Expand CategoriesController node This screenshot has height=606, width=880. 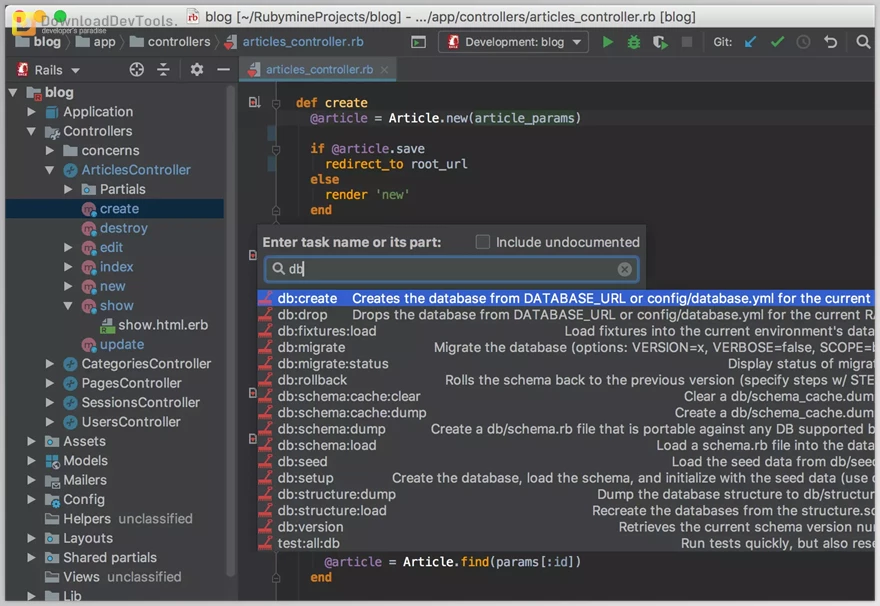tap(50, 364)
